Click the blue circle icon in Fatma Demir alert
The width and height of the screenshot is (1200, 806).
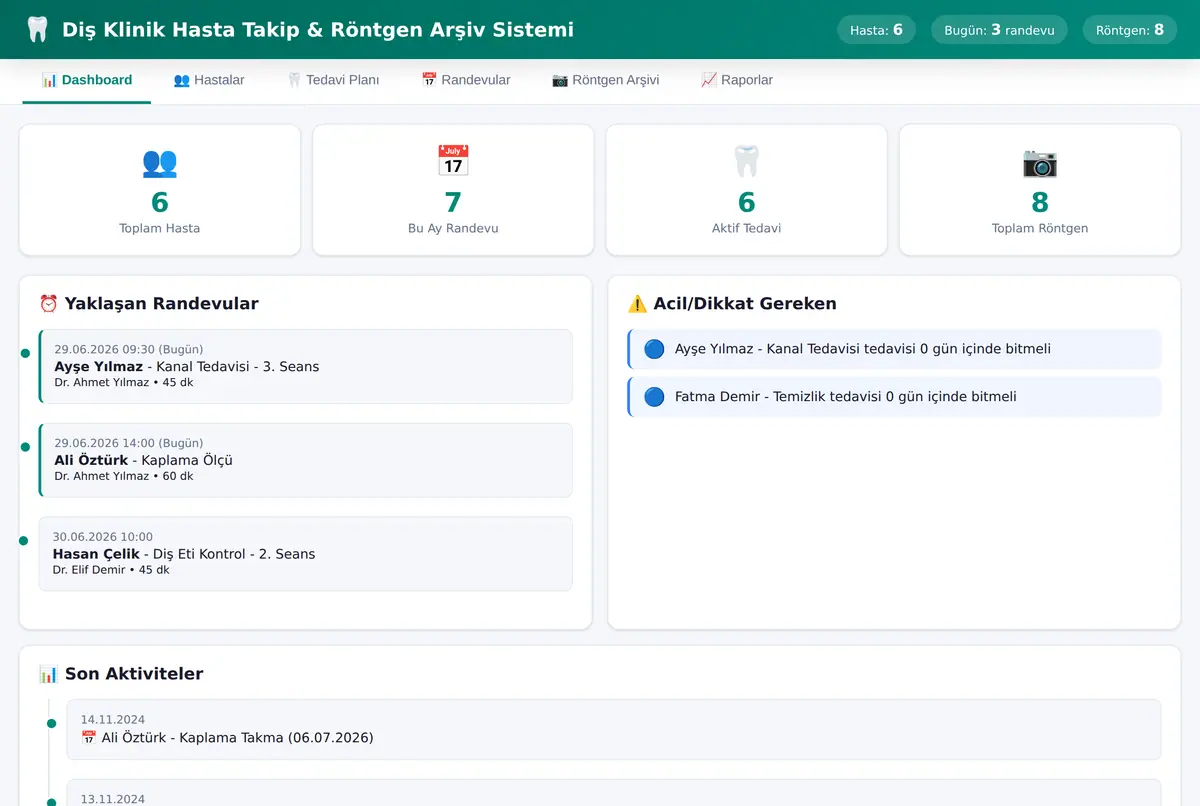pos(654,397)
